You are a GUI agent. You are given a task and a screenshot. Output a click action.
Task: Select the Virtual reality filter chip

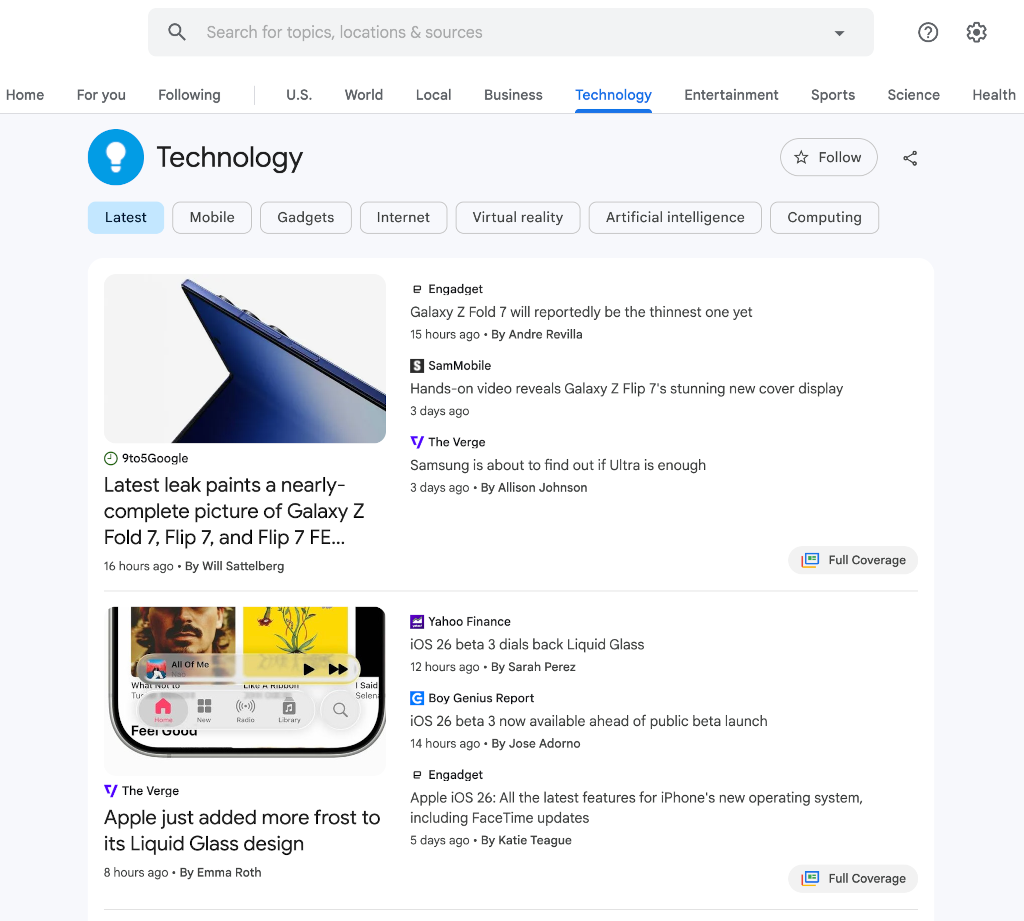point(517,217)
